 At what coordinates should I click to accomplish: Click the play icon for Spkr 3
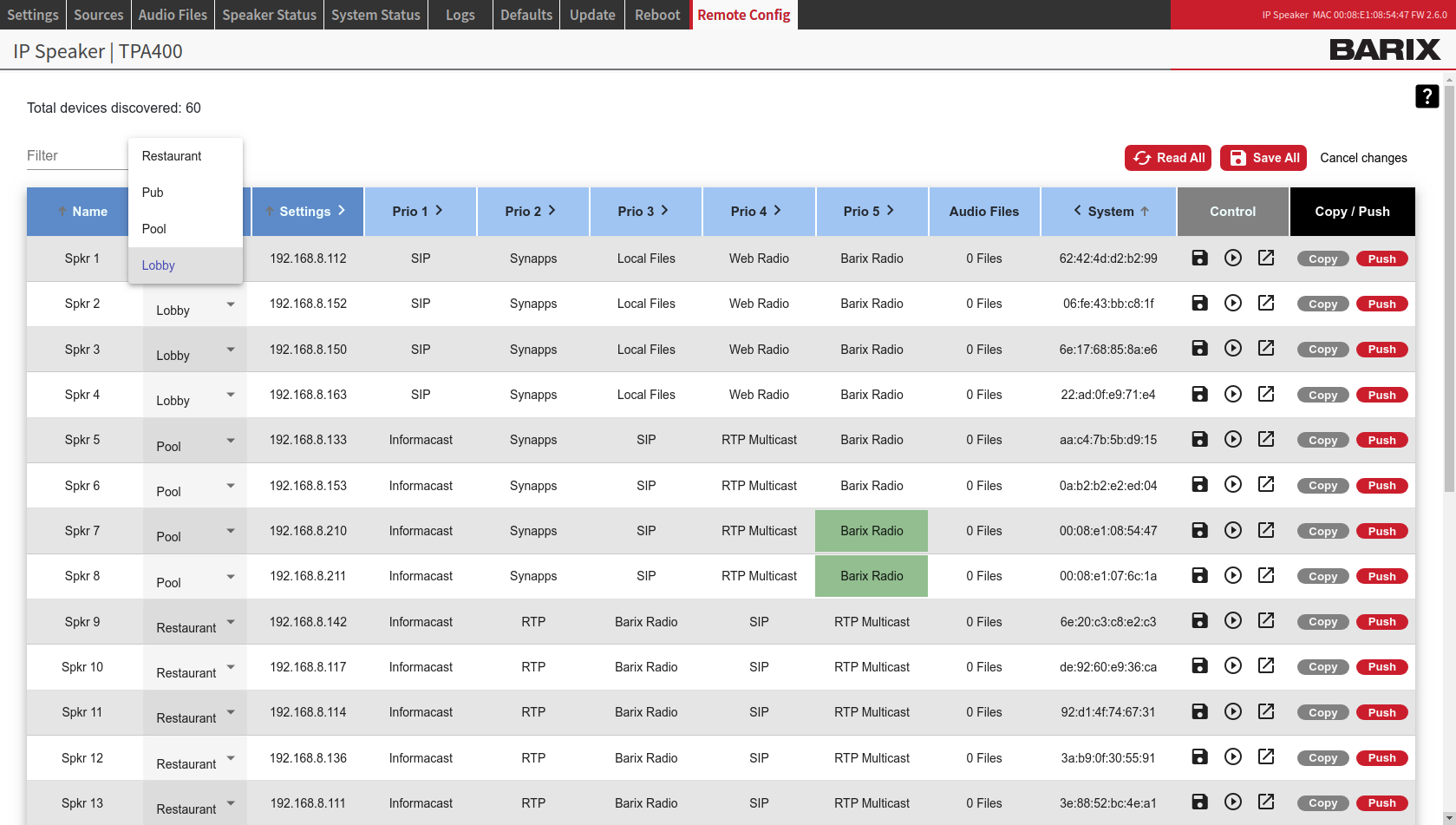(x=1232, y=349)
